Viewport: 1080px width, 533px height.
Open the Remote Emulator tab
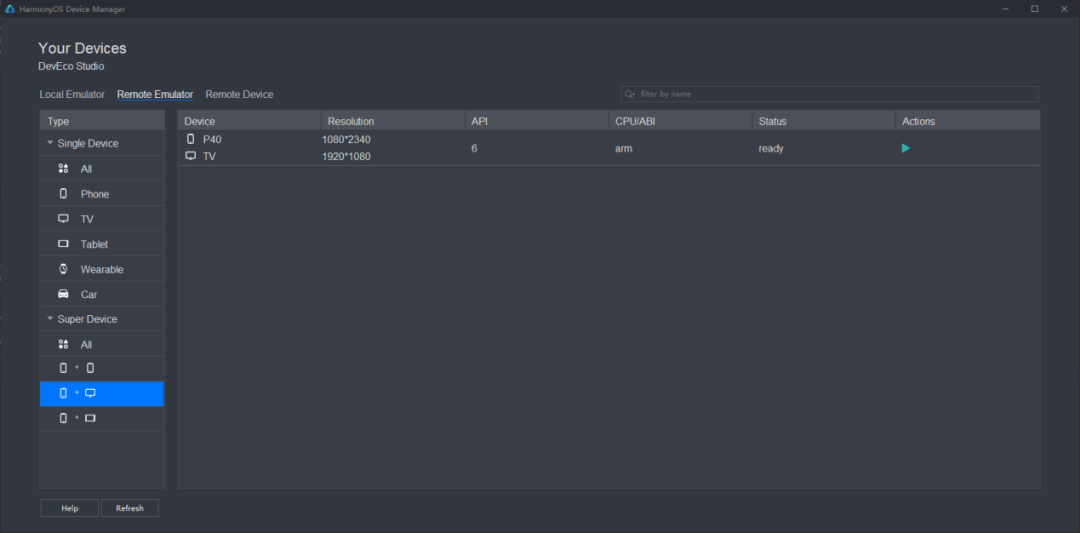[155, 94]
